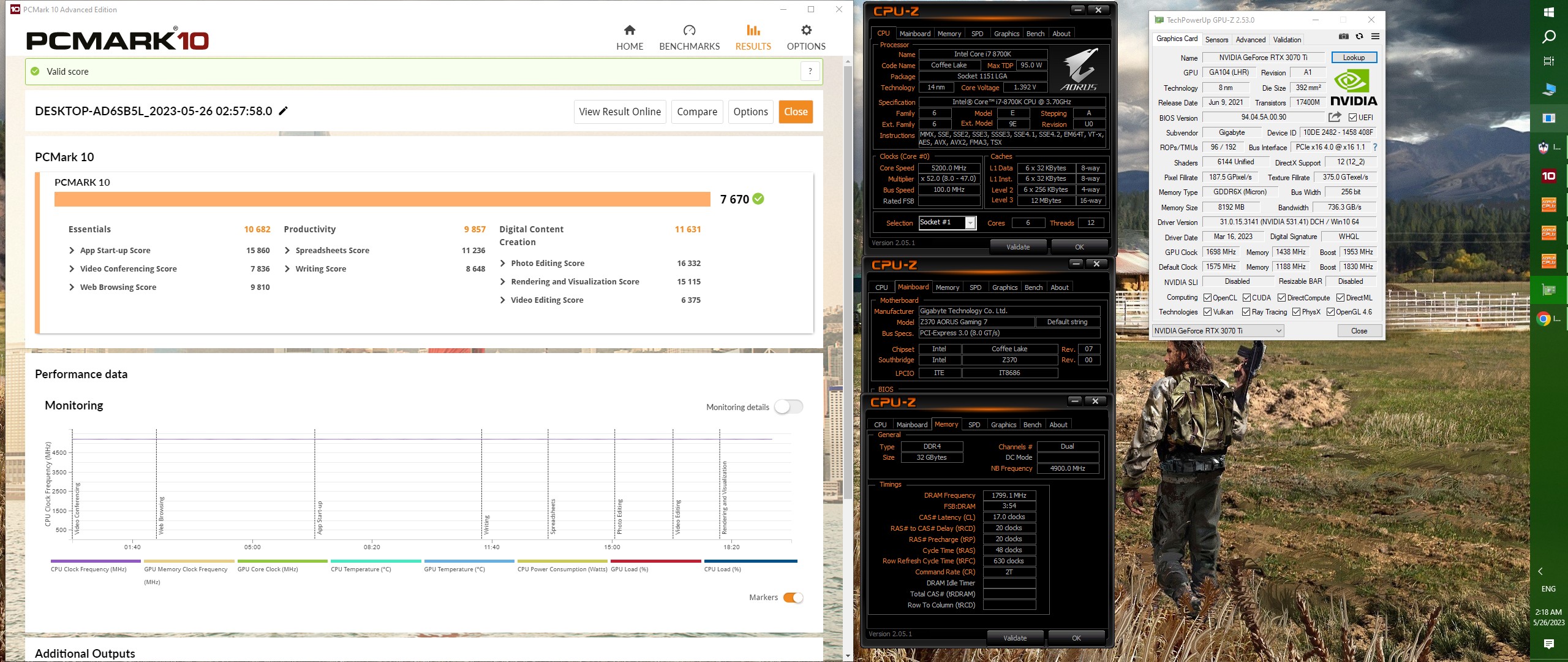Refresh GPU-Z with the refresh icon
The width and height of the screenshot is (1568, 662).
tap(1359, 37)
